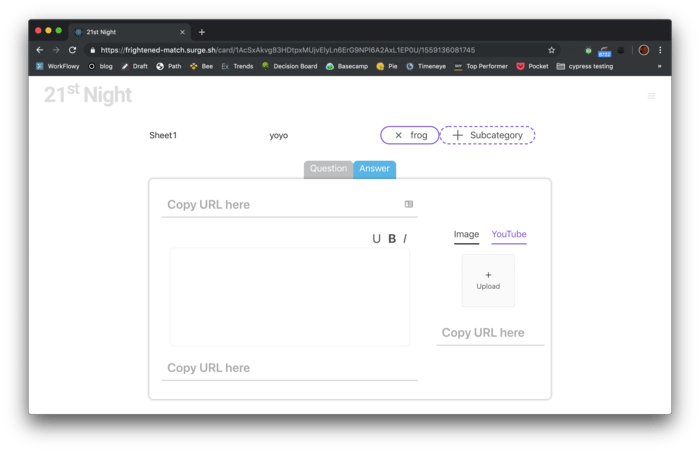Select the YouTube media tab
The height and width of the screenshot is (452, 700).
click(508, 235)
